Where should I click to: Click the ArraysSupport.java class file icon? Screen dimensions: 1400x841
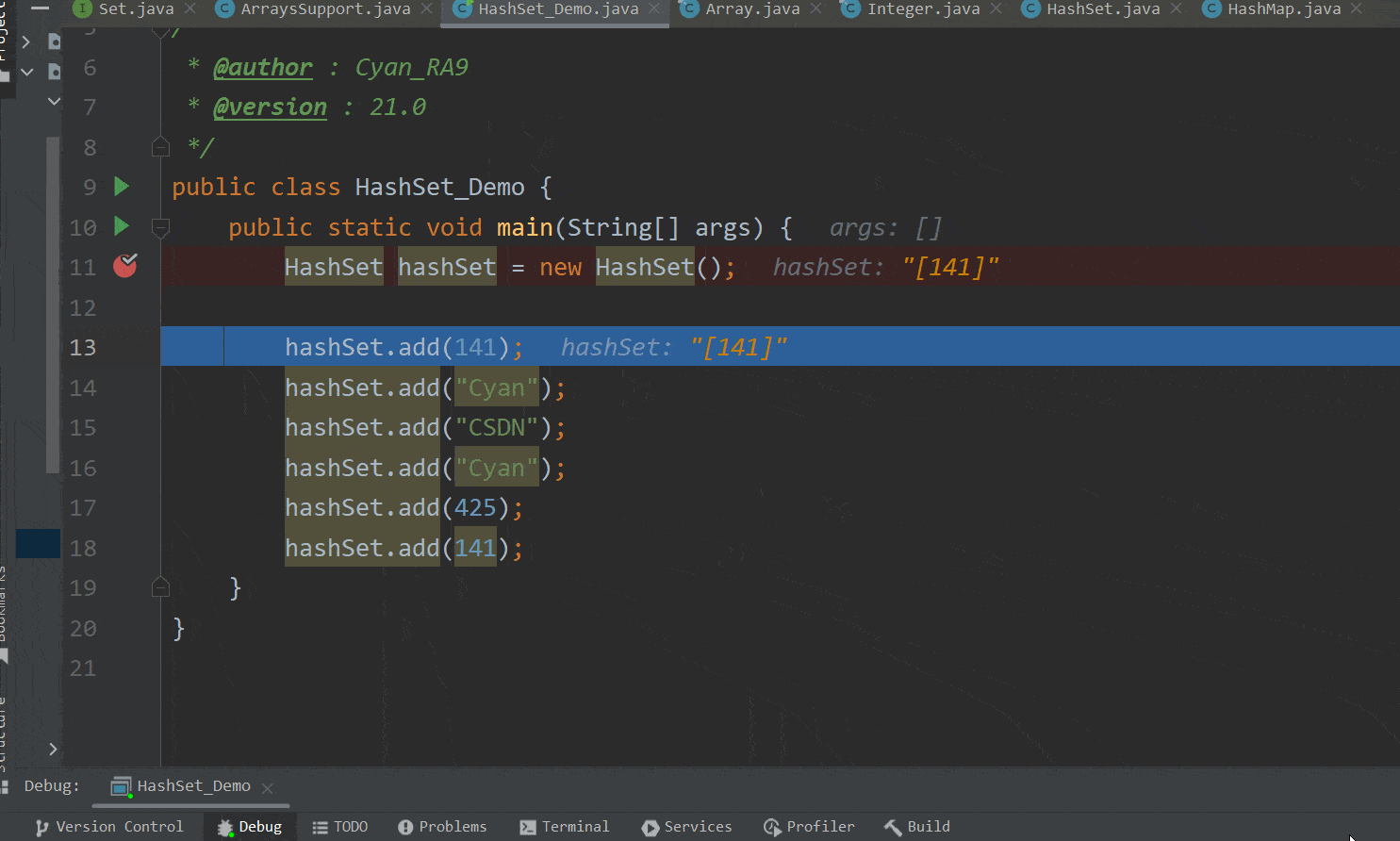224,9
